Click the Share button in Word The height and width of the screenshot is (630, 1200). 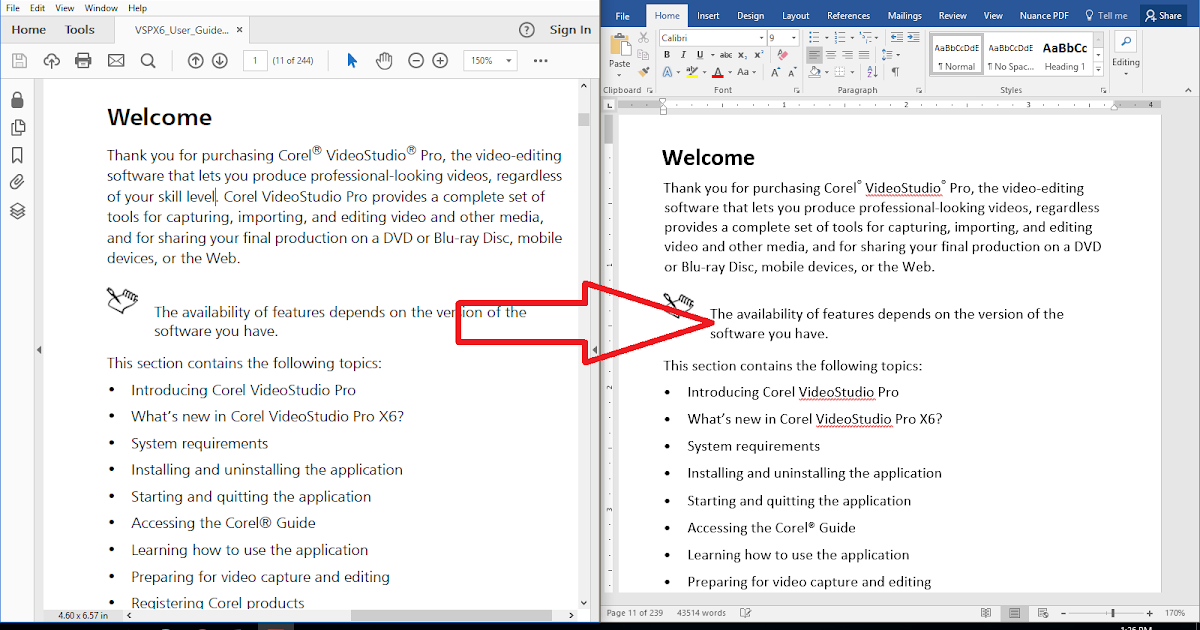1163,16
